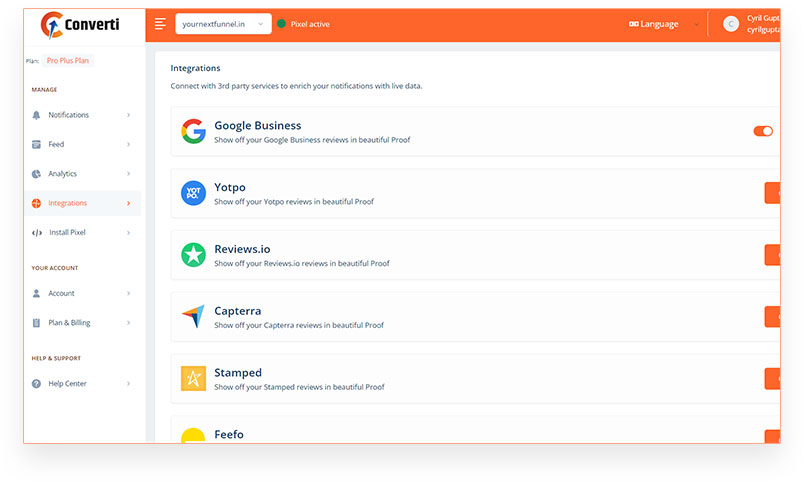Expand the Plan & Billing chevron
Viewport: 804px width, 482px height.
pos(128,323)
